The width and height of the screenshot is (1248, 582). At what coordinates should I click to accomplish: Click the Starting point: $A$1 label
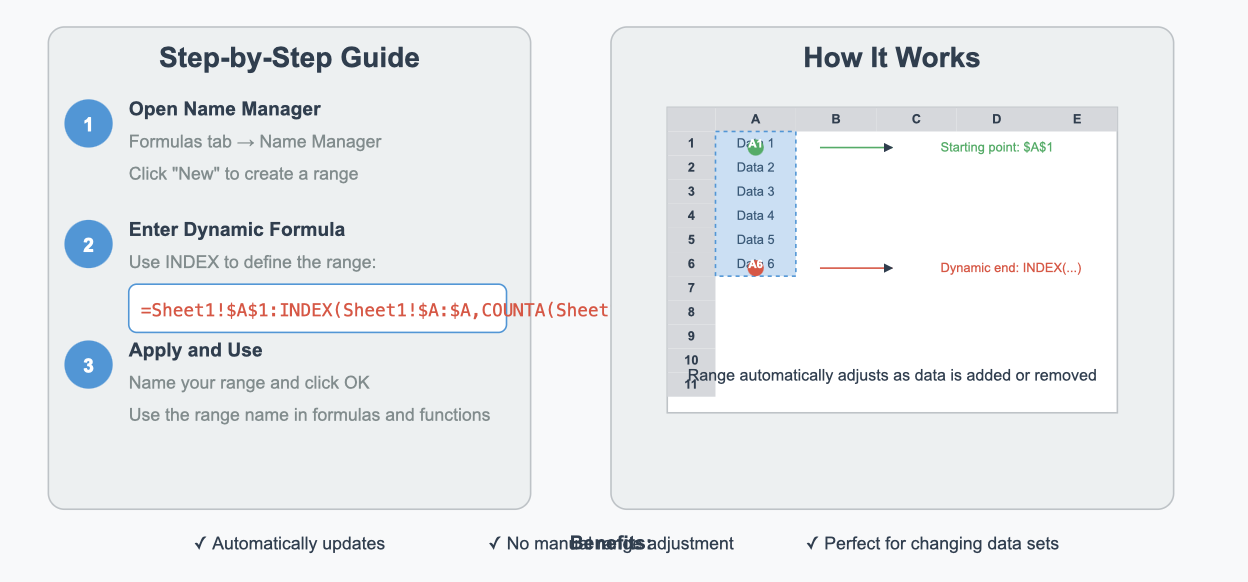997,147
